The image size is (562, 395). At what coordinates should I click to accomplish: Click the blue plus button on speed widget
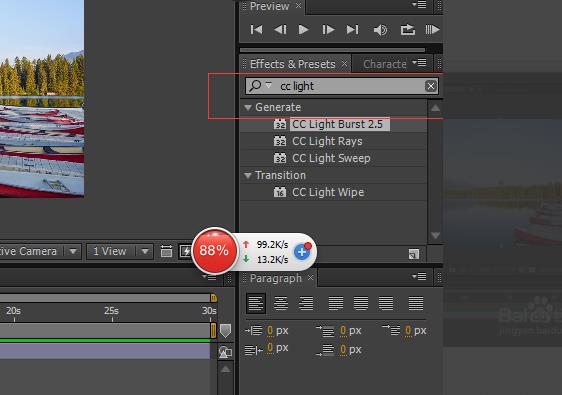pyautogui.click(x=302, y=251)
